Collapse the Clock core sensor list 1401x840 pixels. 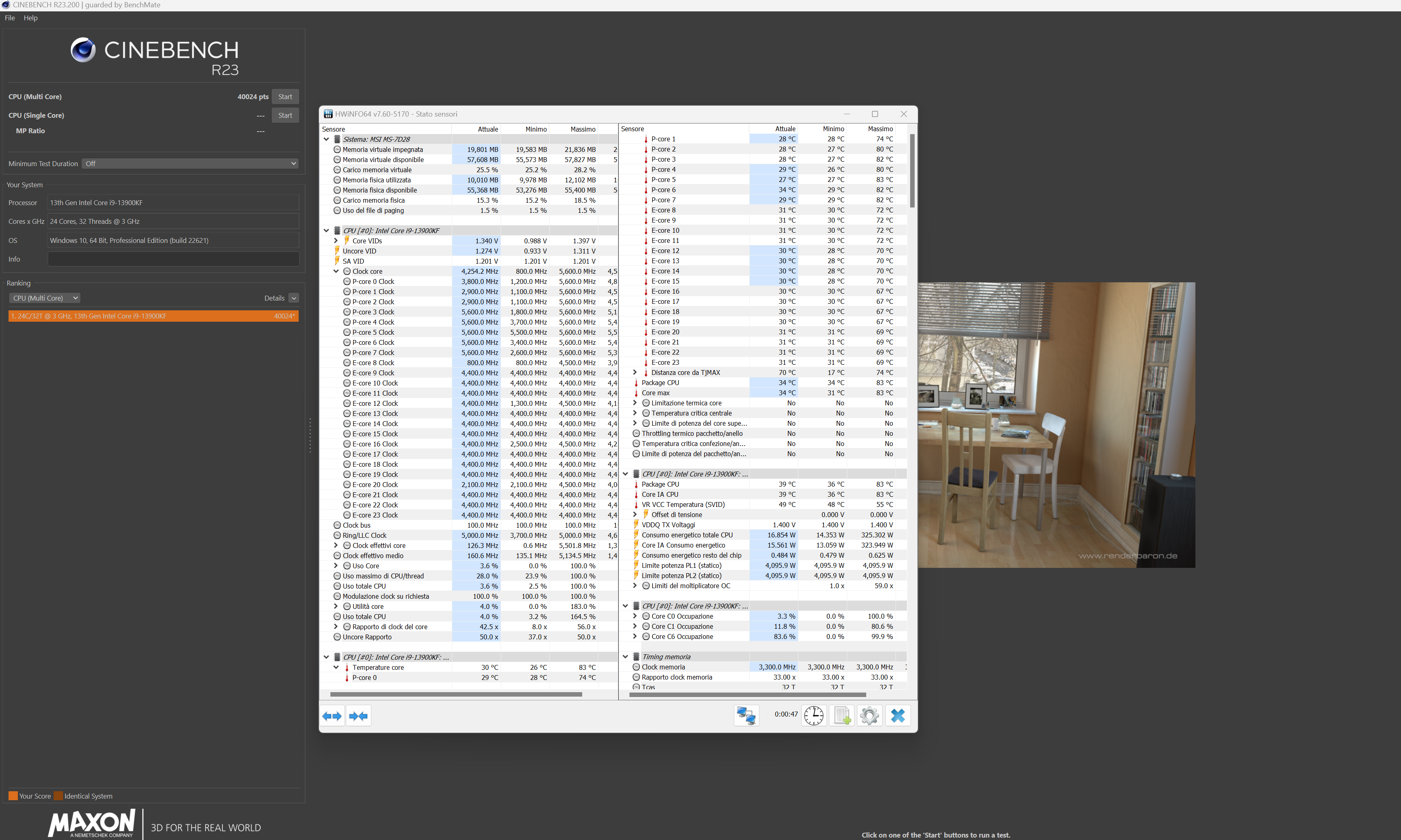tap(336, 272)
